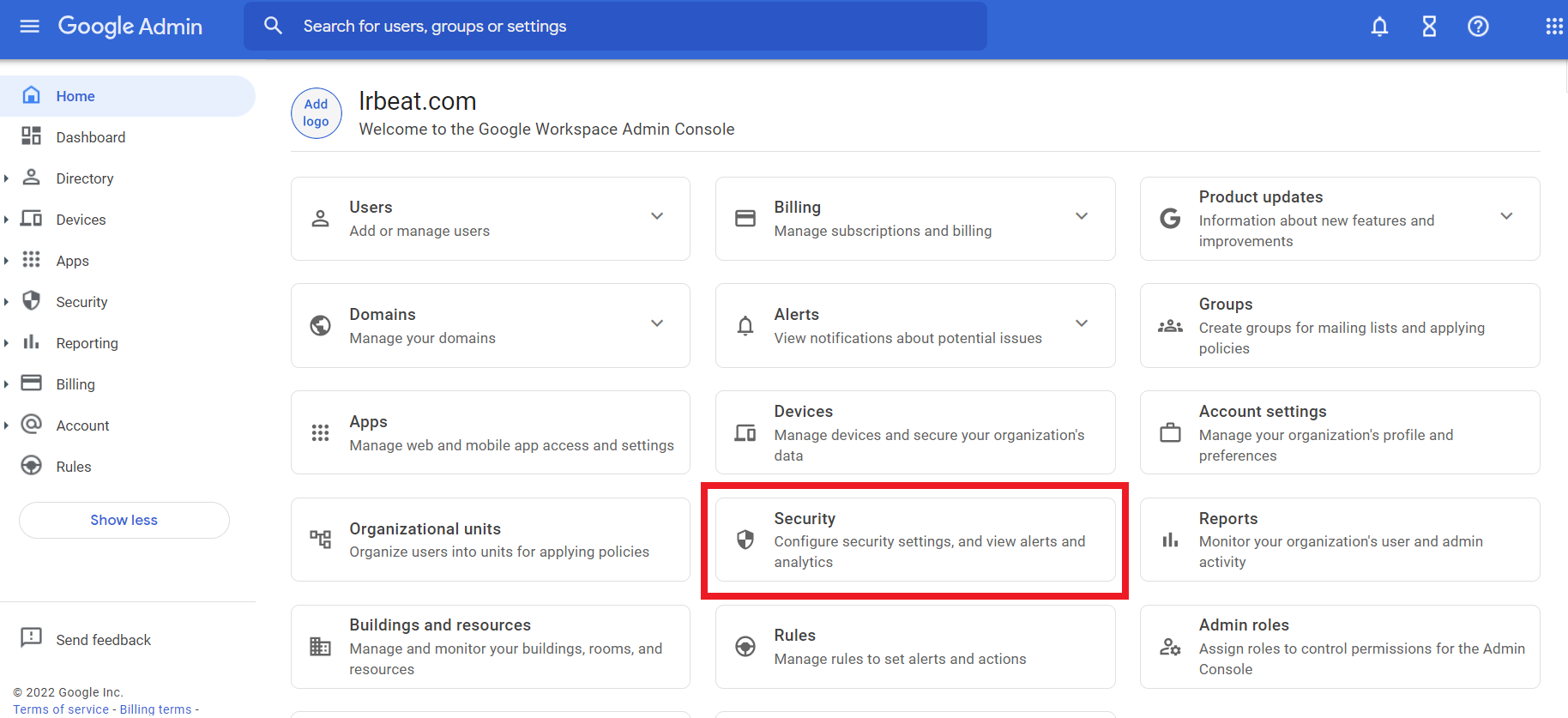The width and height of the screenshot is (1568, 718).
Task: Expand the Product updates card chevron
Action: tap(1506, 216)
